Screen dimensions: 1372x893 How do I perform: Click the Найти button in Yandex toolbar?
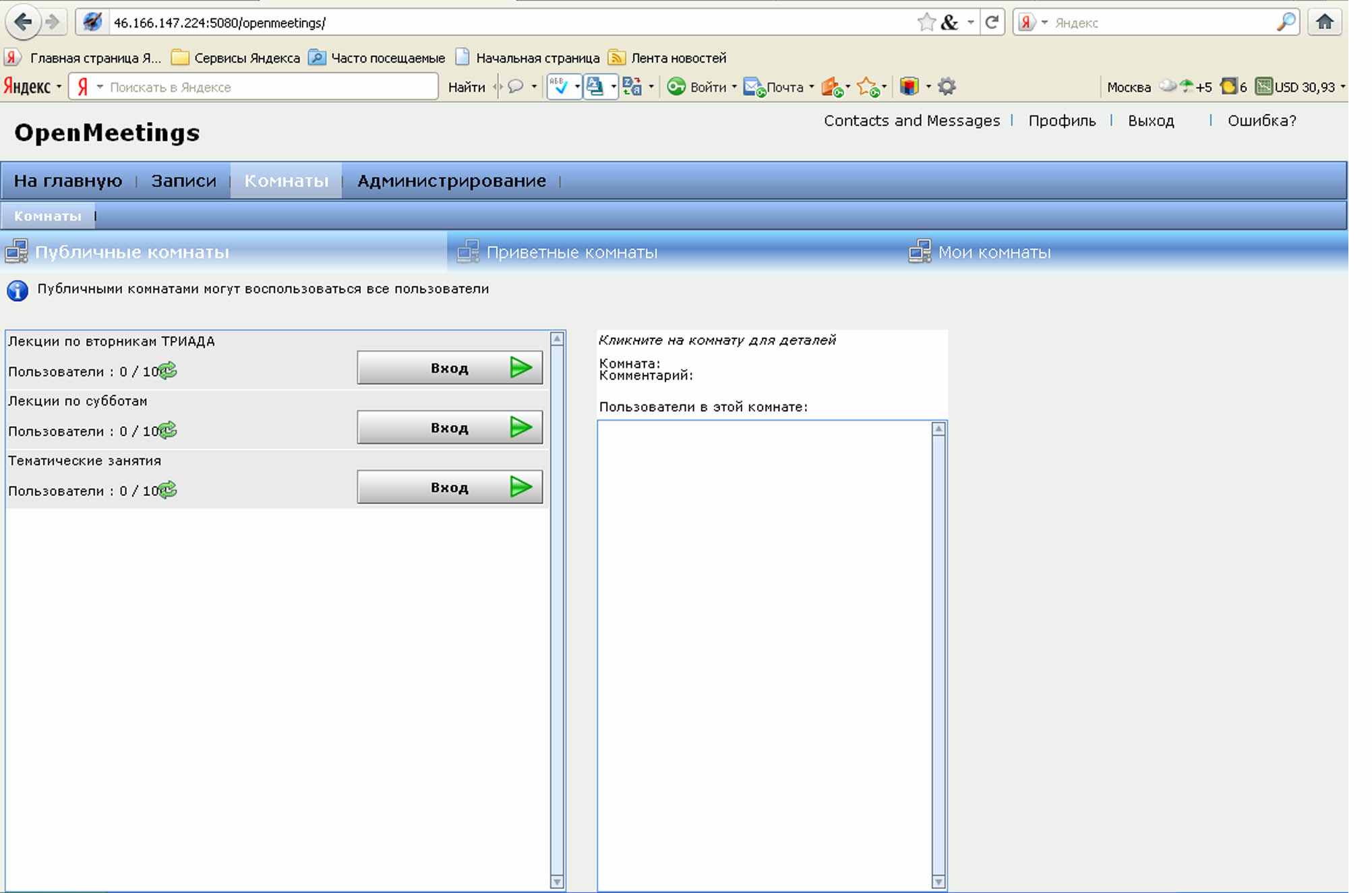[x=467, y=87]
